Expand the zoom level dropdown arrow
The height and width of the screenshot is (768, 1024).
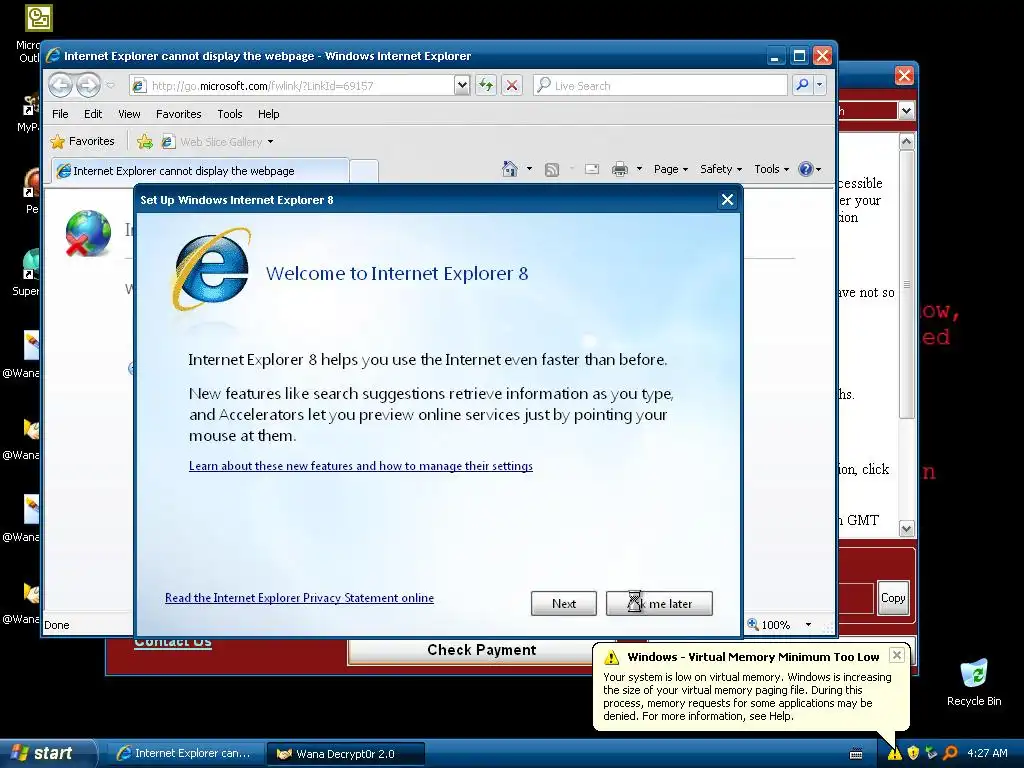click(x=808, y=624)
